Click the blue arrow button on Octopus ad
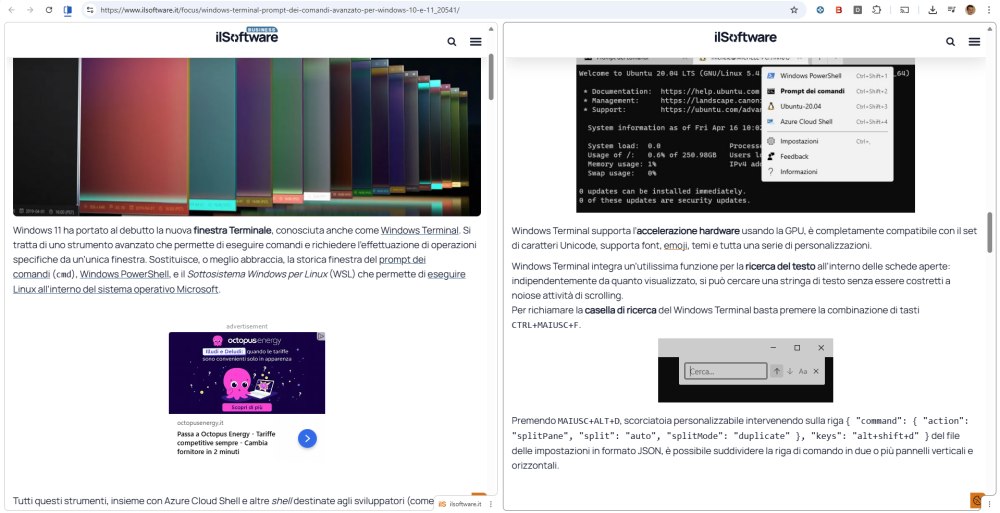Viewport: 1000px width, 513px height. pos(307,438)
